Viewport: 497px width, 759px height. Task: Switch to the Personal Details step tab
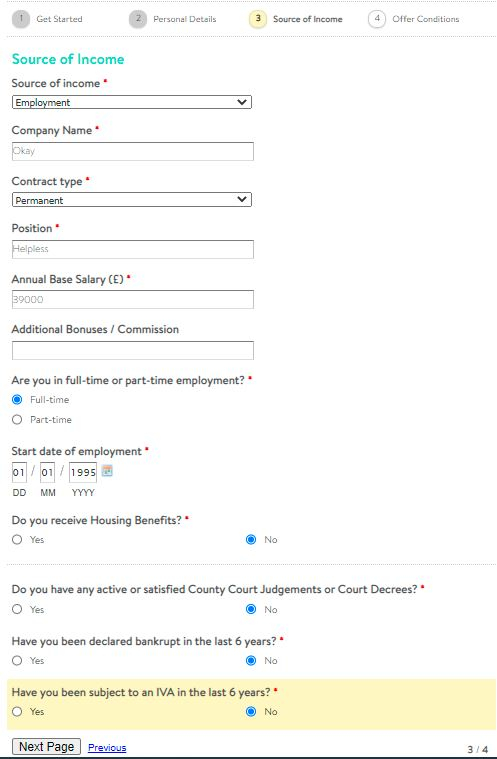(x=184, y=19)
